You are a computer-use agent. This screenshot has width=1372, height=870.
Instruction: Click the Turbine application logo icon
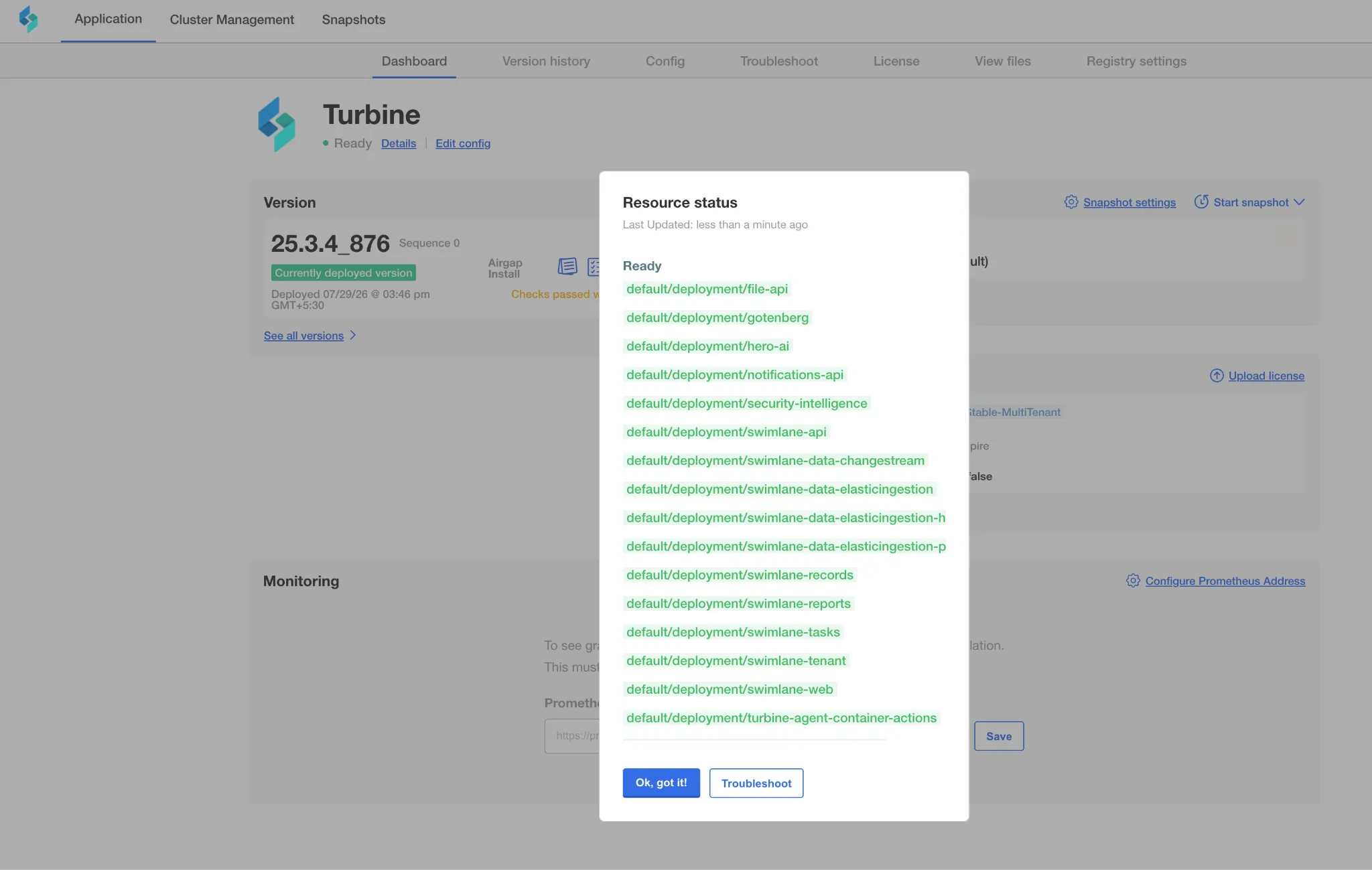pos(277,125)
